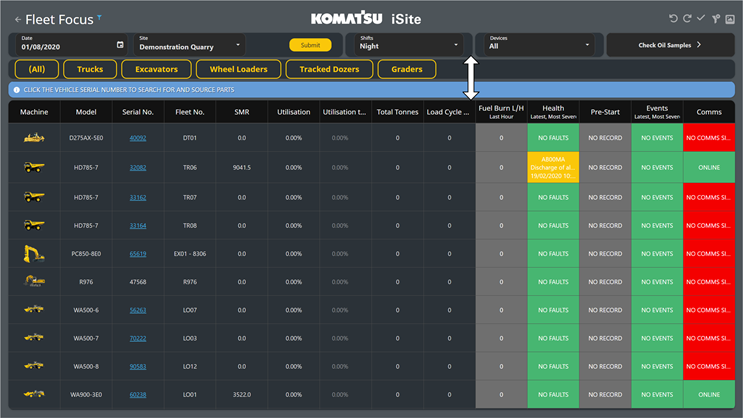
Task: Open serial number link 32082
Action: click(138, 167)
